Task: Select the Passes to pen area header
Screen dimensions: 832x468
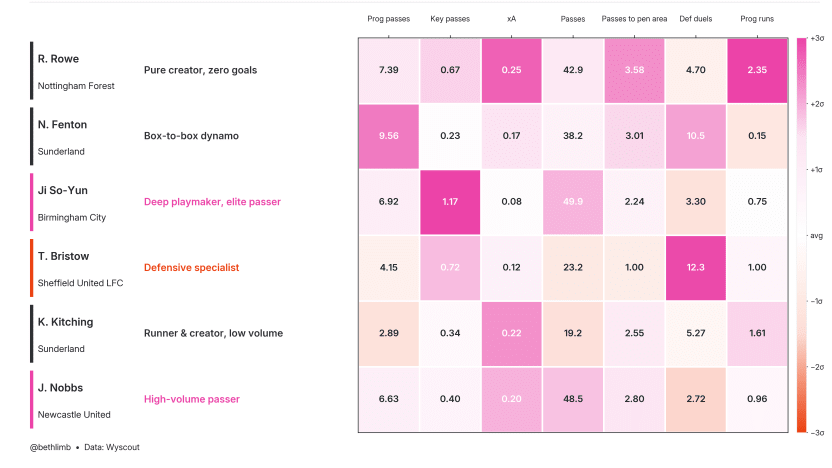Action: pyautogui.click(x=634, y=19)
